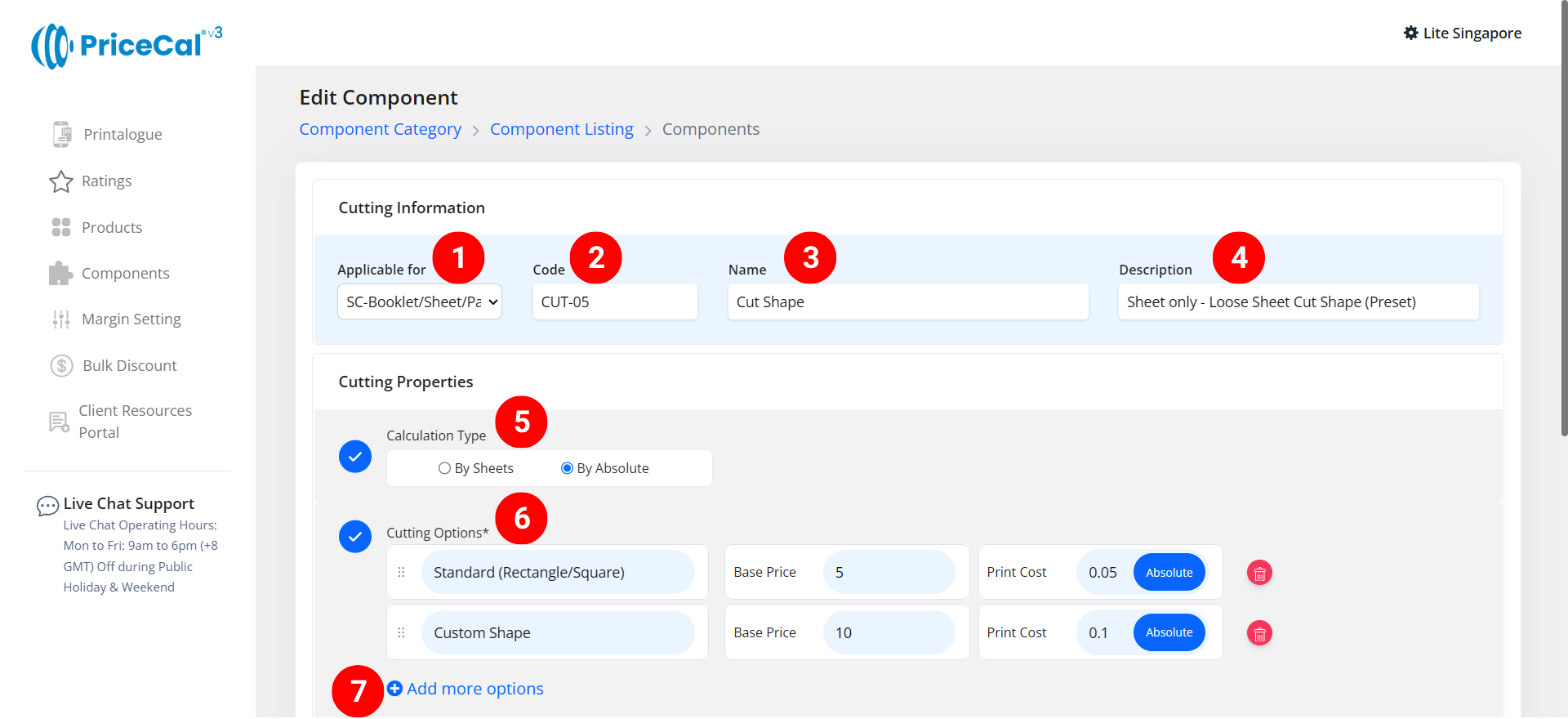The height and width of the screenshot is (719, 1568).
Task: Go to Component Category breadcrumb
Action: click(380, 129)
